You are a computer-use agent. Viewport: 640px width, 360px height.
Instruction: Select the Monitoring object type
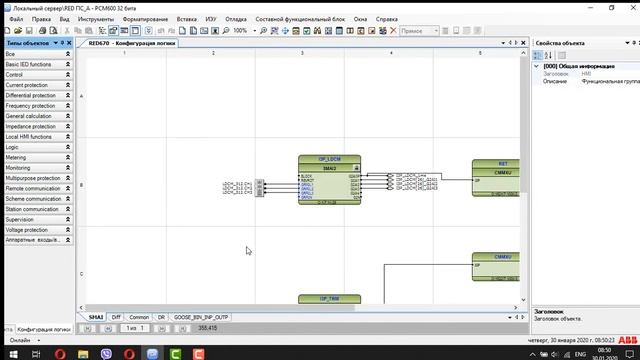pyautogui.click(x=38, y=168)
